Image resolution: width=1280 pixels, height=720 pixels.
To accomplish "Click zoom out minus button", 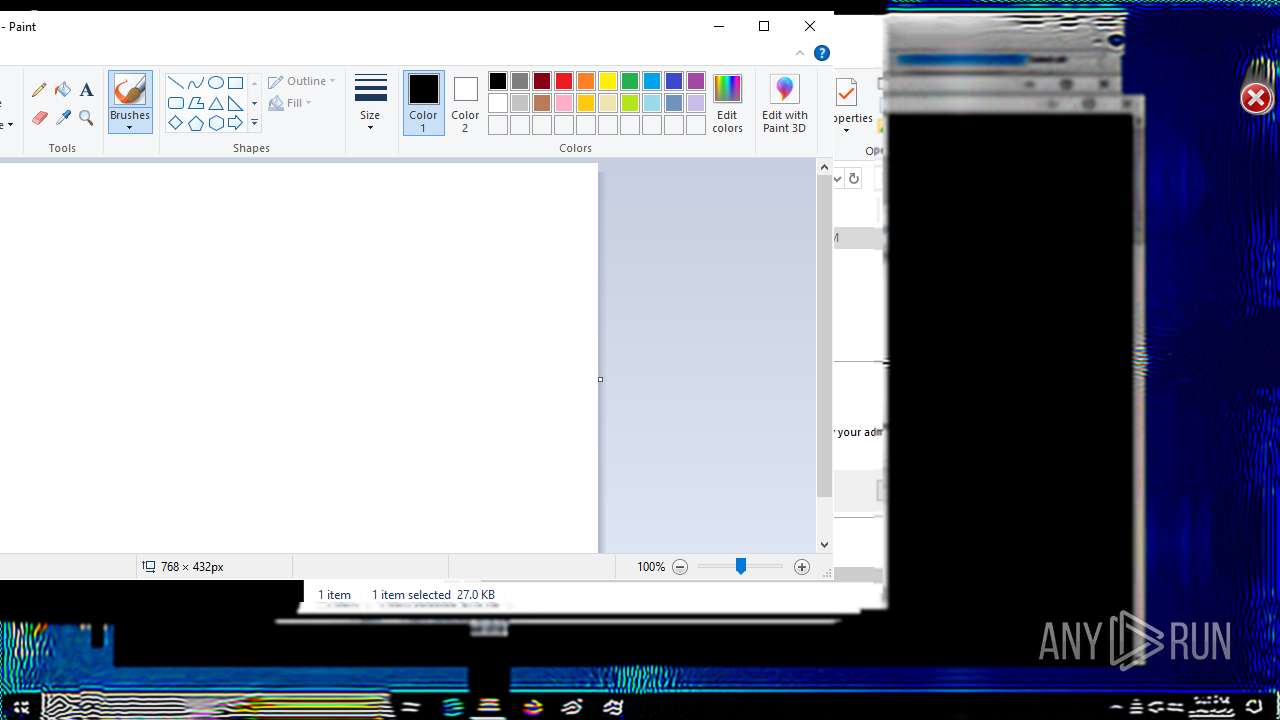I will point(680,567).
